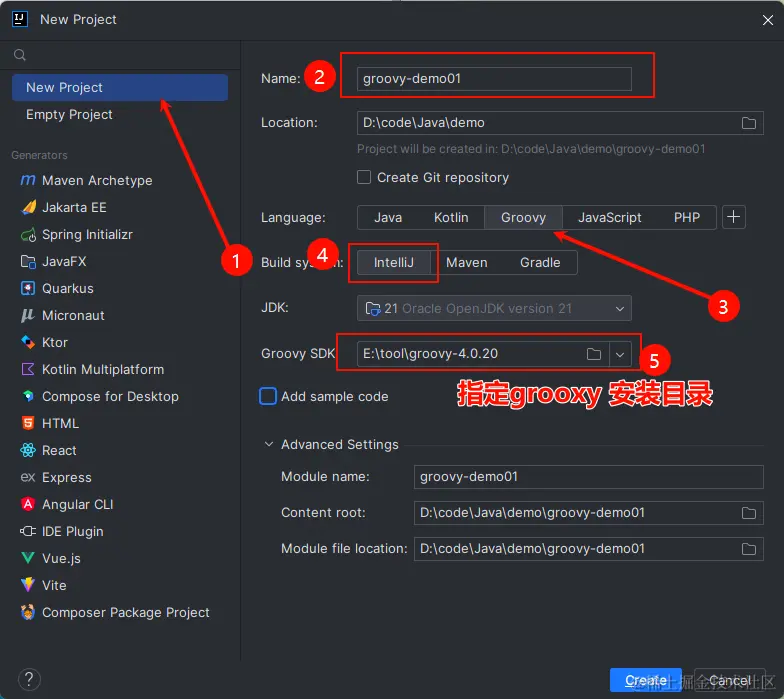The height and width of the screenshot is (699, 784).
Task: Choose IntelliJ build system
Action: (x=394, y=262)
